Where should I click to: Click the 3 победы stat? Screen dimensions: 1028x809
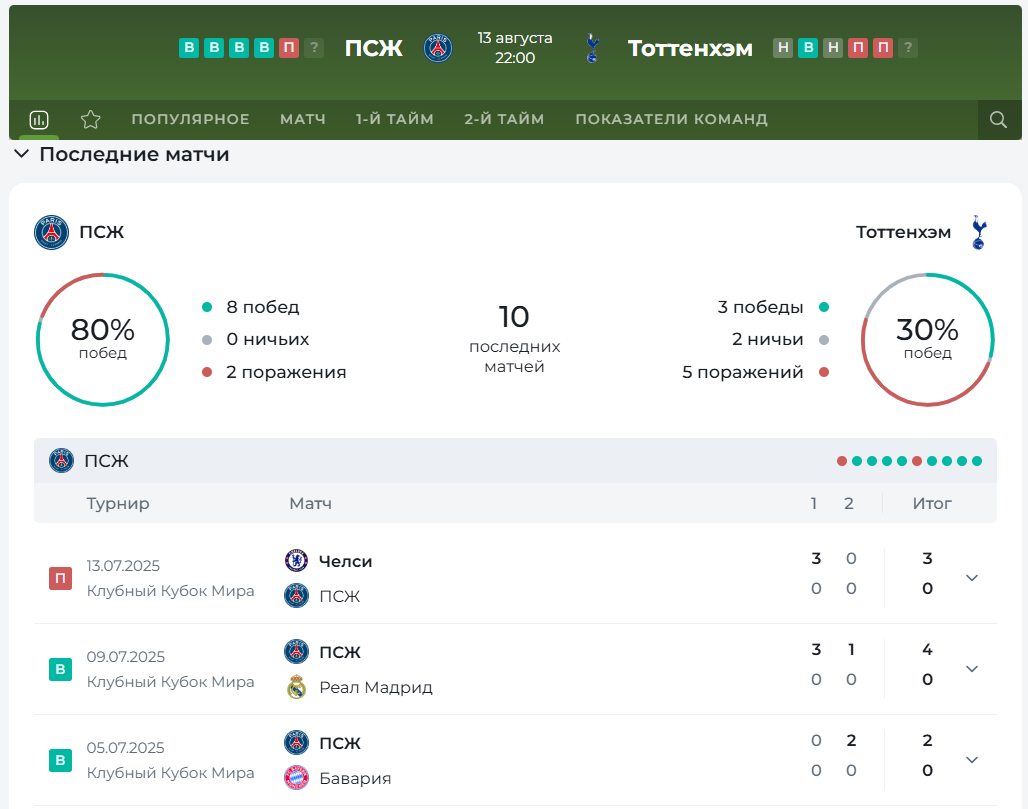point(761,307)
